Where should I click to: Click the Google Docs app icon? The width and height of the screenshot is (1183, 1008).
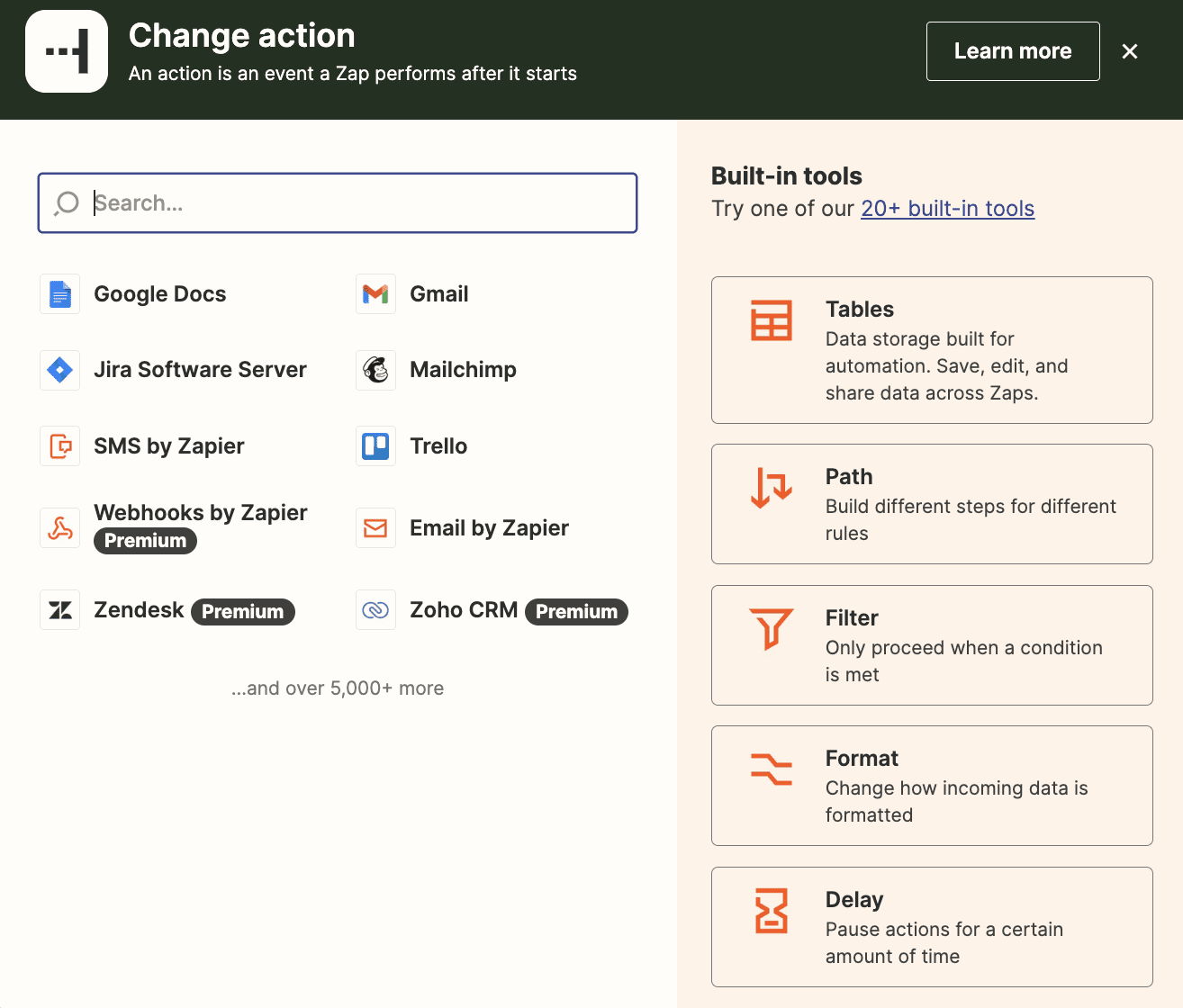click(x=60, y=294)
